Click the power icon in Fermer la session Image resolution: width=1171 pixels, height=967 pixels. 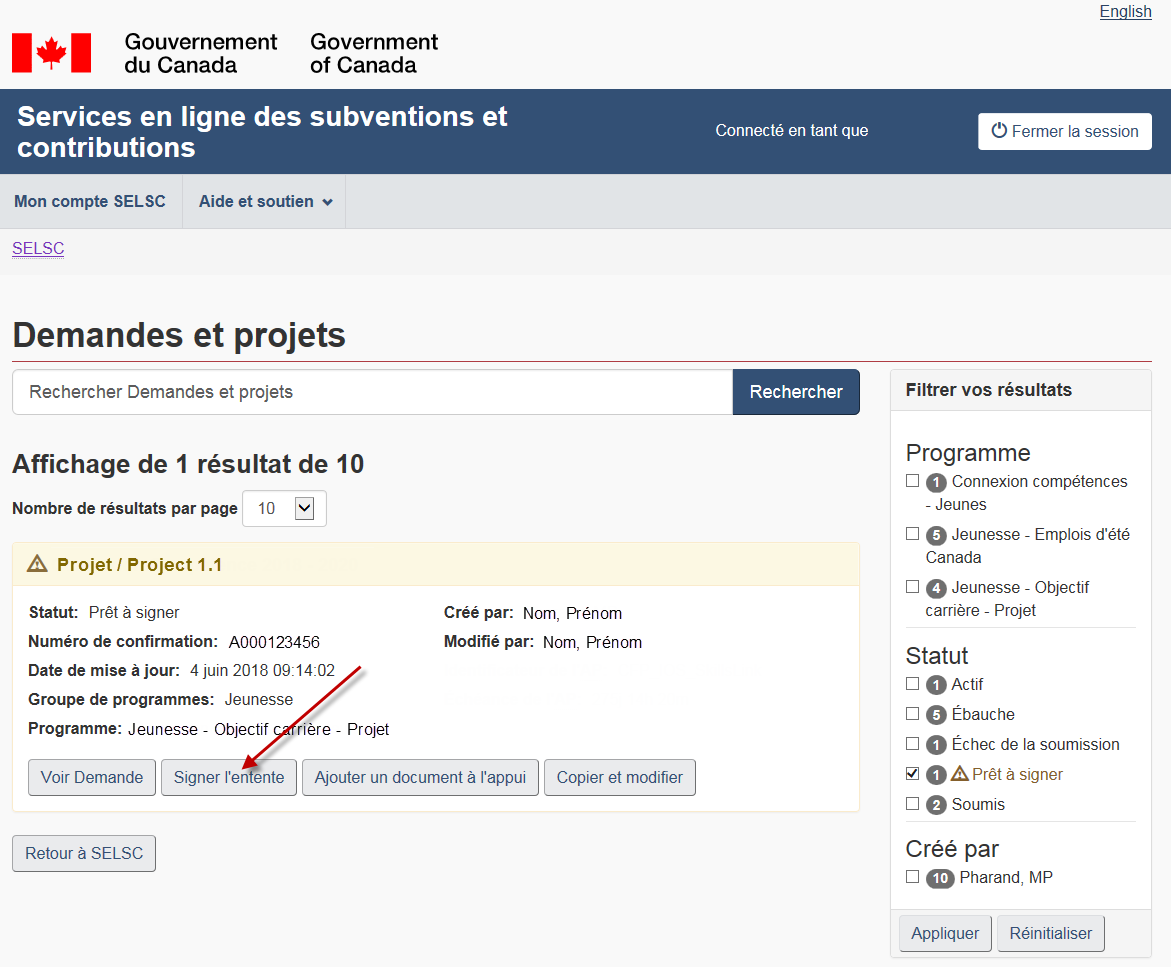[998, 131]
